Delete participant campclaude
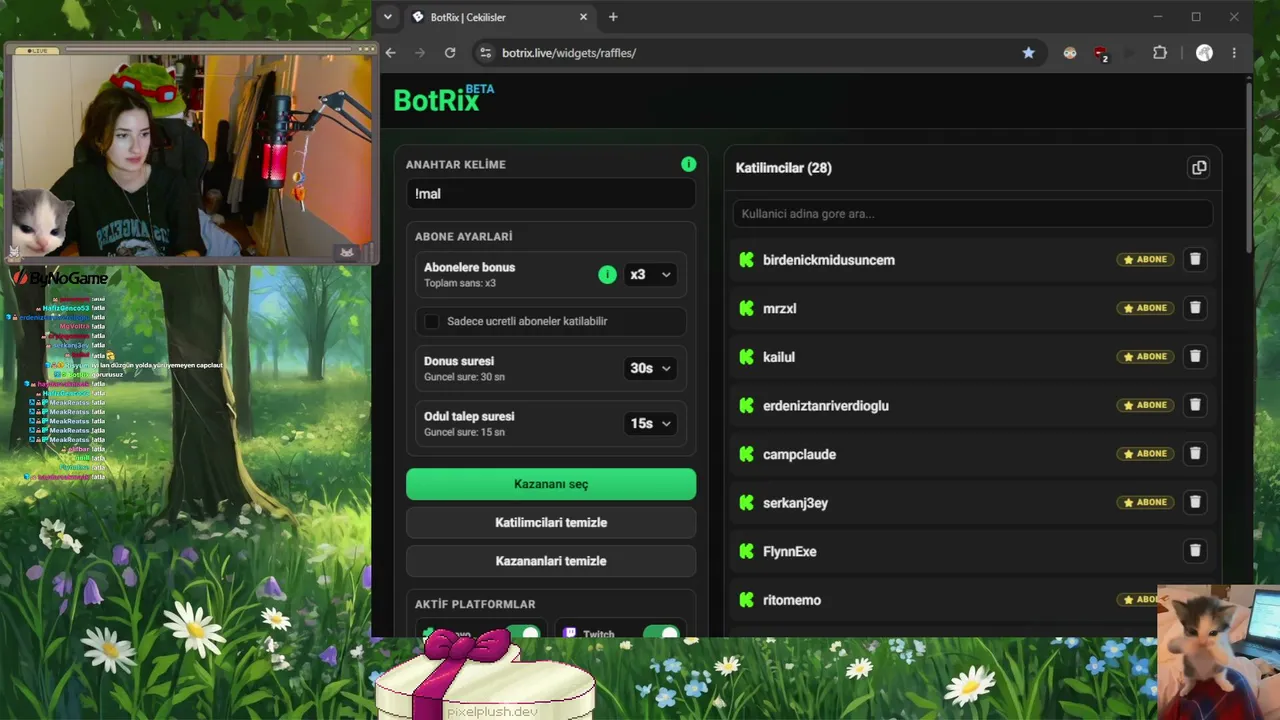Image resolution: width=1280 pixels, height=720 pixels. (1194, 454)
